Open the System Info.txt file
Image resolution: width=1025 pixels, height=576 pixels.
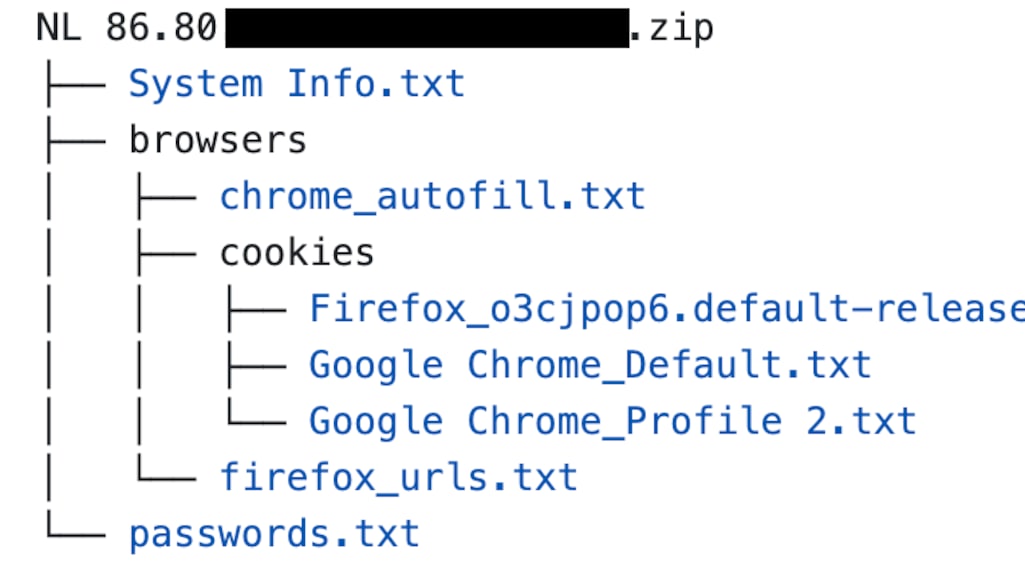pyautogui.click(x=296, y=83)
